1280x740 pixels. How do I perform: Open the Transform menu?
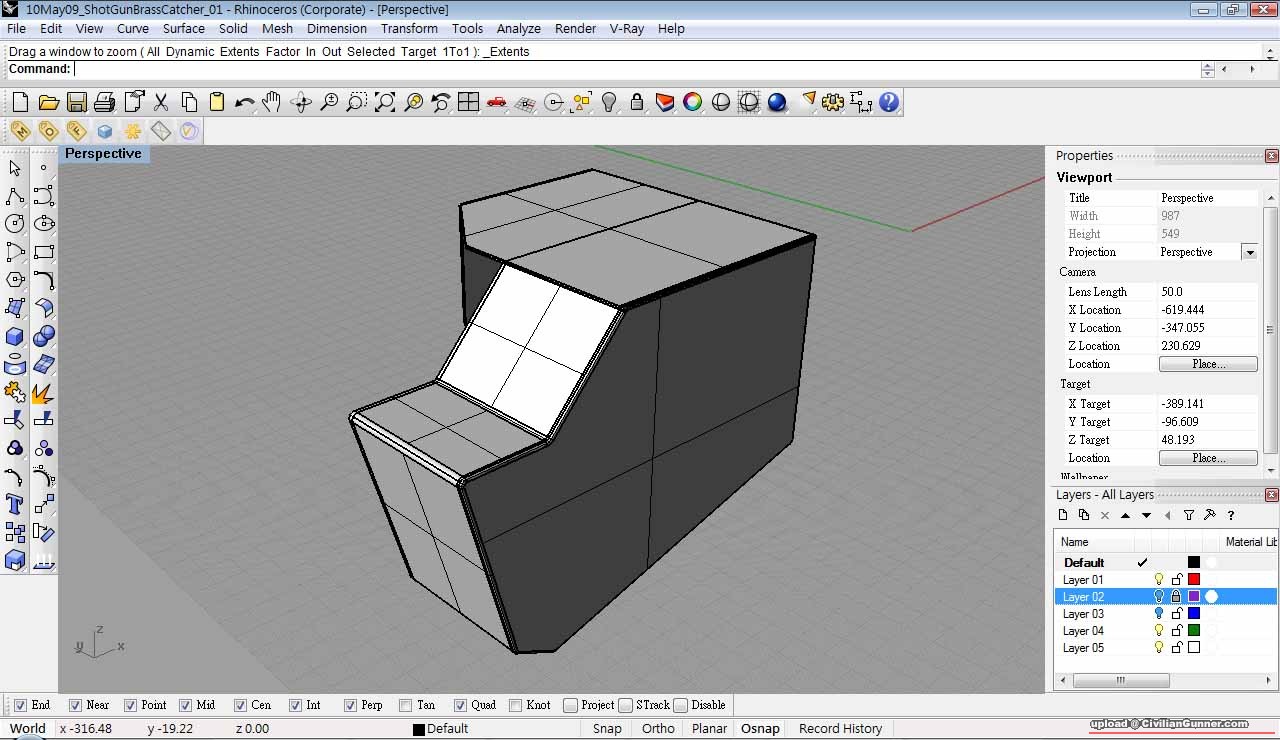(409, 29)
